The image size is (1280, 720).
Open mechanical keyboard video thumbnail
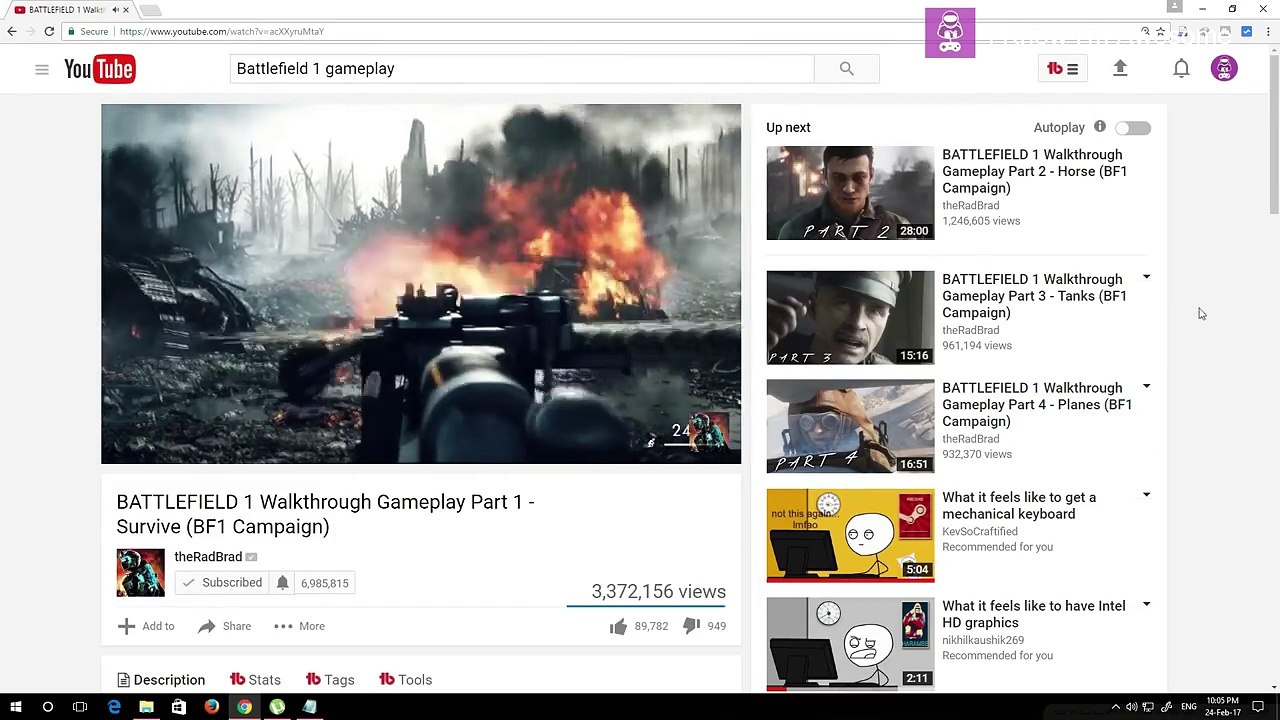[850, 535]
